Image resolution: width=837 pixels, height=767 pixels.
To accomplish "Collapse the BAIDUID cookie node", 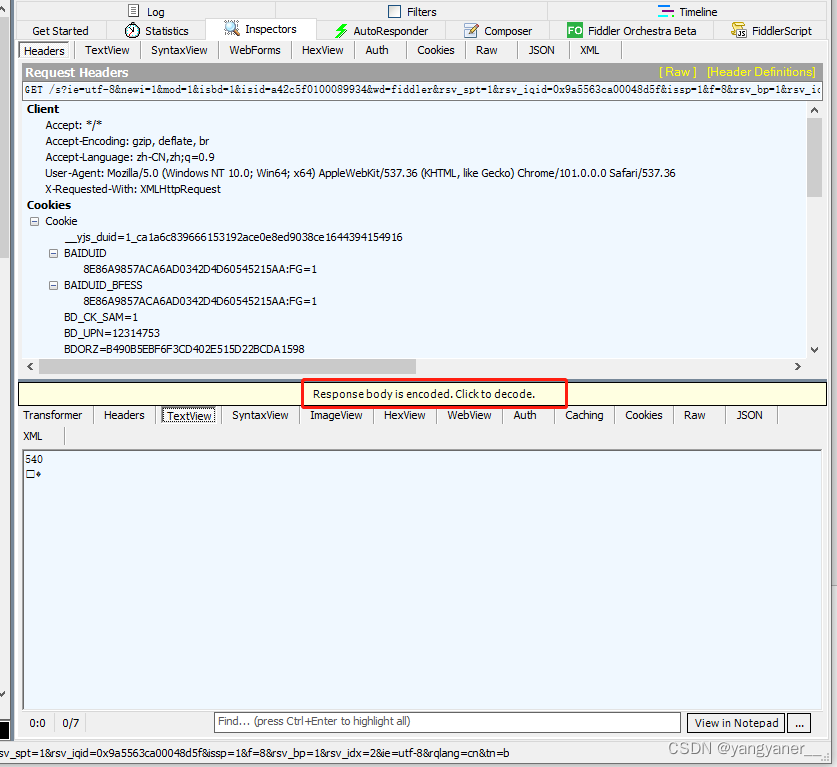I will point(53,254).
